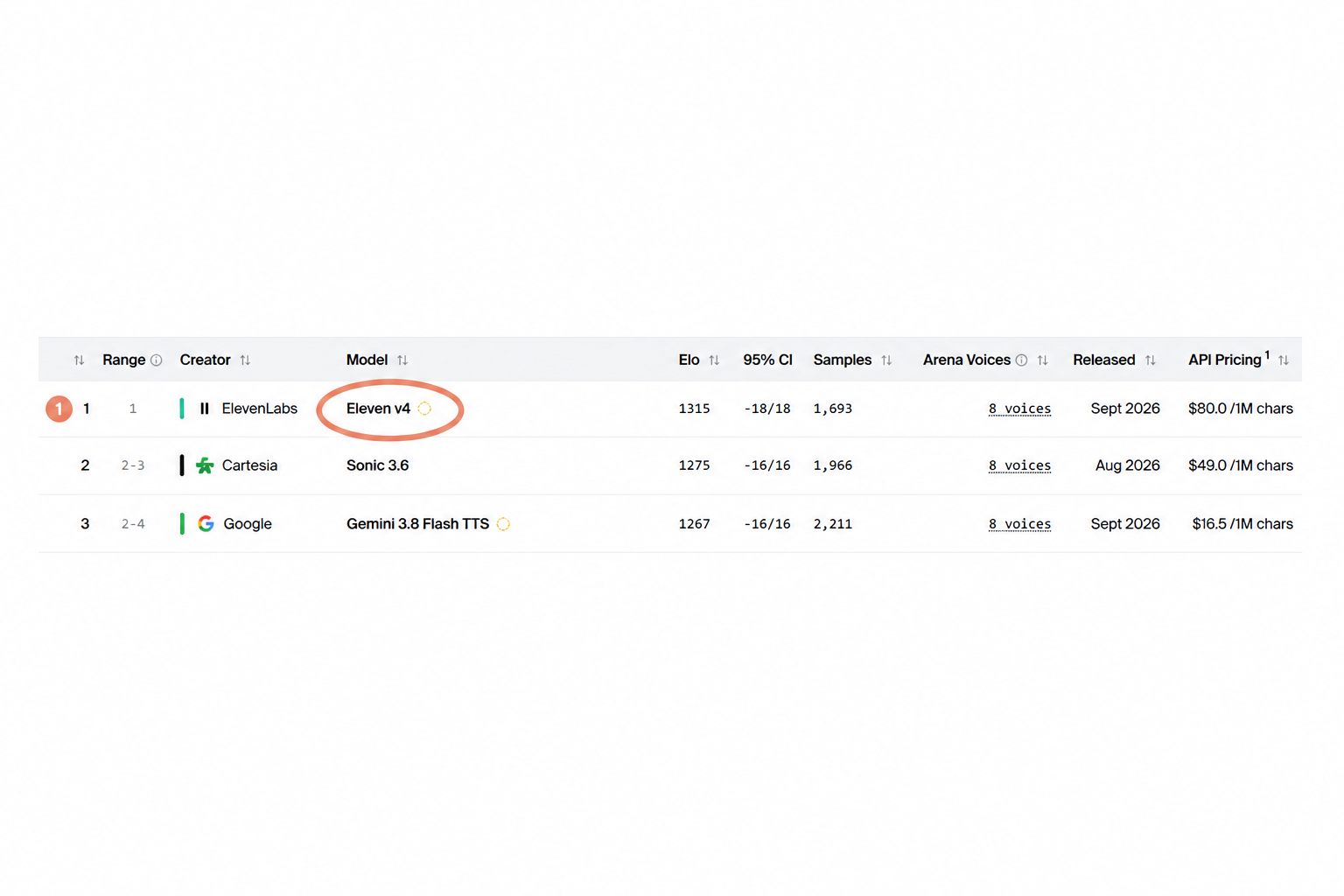Open the Arena Voices info icon
This screenshot has width=1344, height=896.
click(1021, 360)
